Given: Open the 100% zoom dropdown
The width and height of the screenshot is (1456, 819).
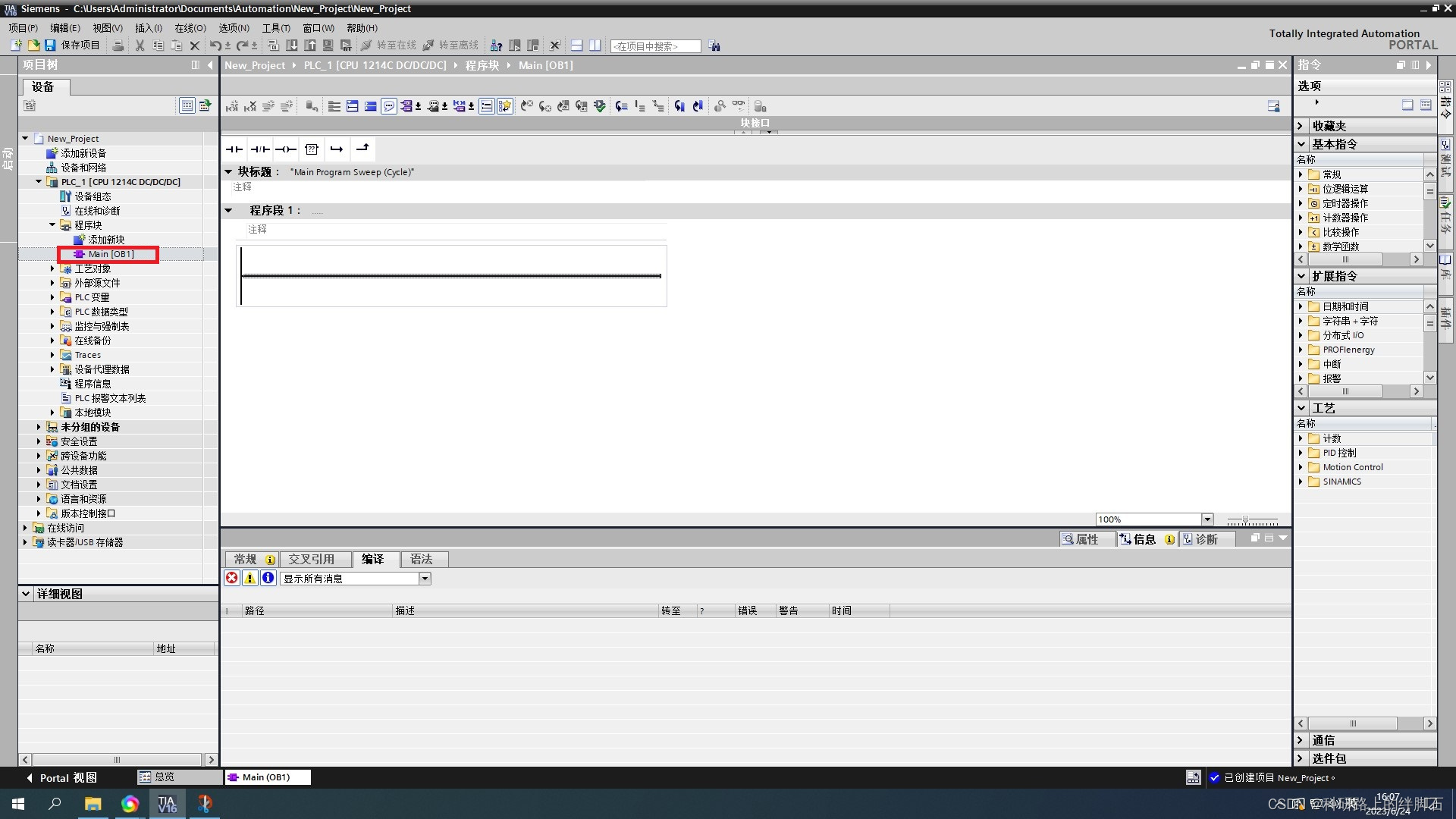Looking at the screenshot, I should [1207, 519].
